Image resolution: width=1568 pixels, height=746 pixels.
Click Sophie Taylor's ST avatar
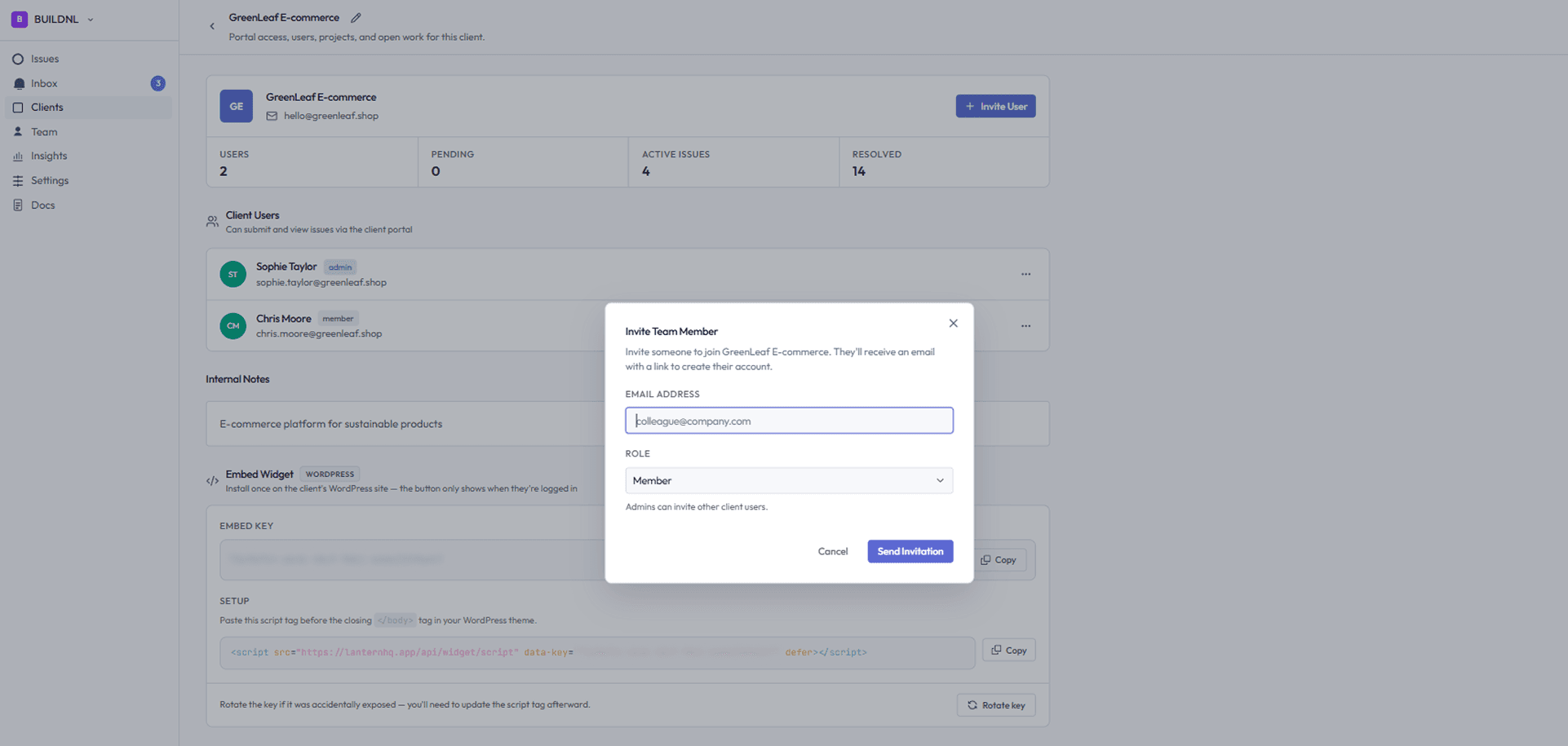[x=233, y=274]
